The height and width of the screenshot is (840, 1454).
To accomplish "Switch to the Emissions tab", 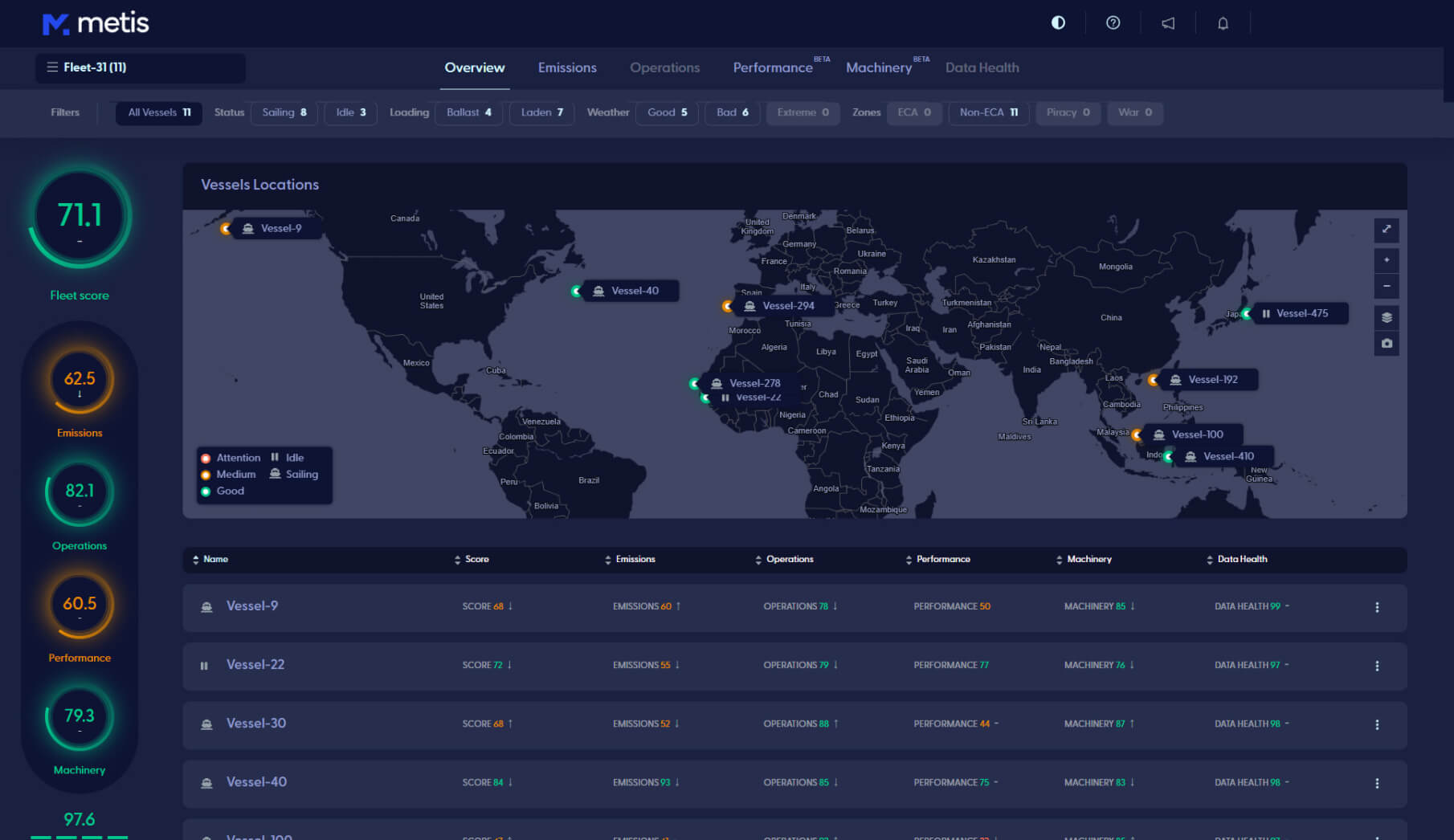I will pyautogui.click(x=567, y=67).
